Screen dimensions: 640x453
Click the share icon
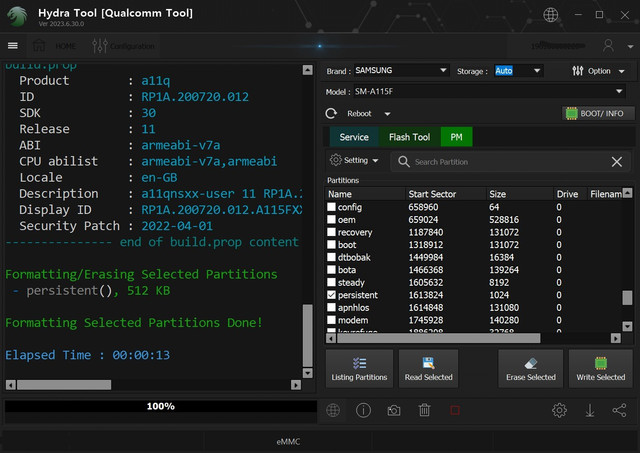619,410
